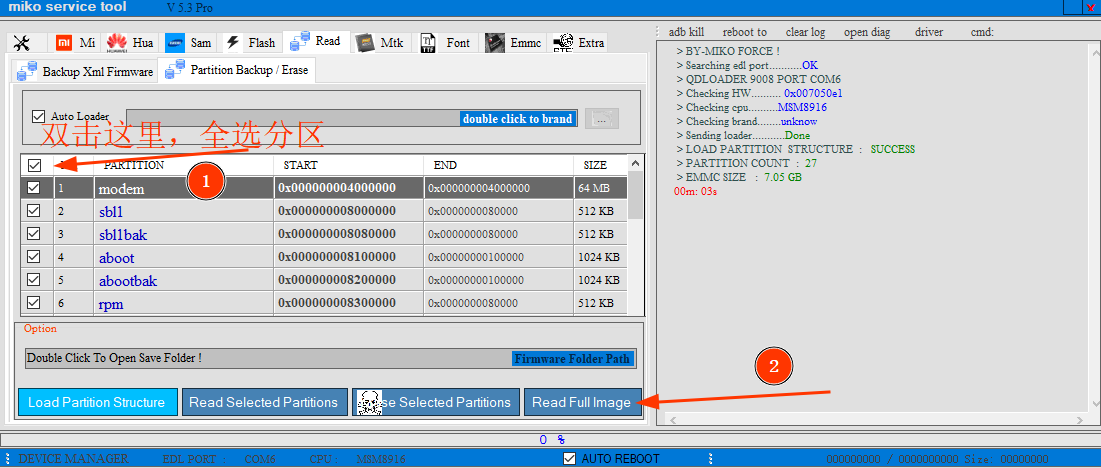1101x468 pixels.
Task: Toggle the AUTO REBOOT checkbox
Action: click(x=570, y=459)
